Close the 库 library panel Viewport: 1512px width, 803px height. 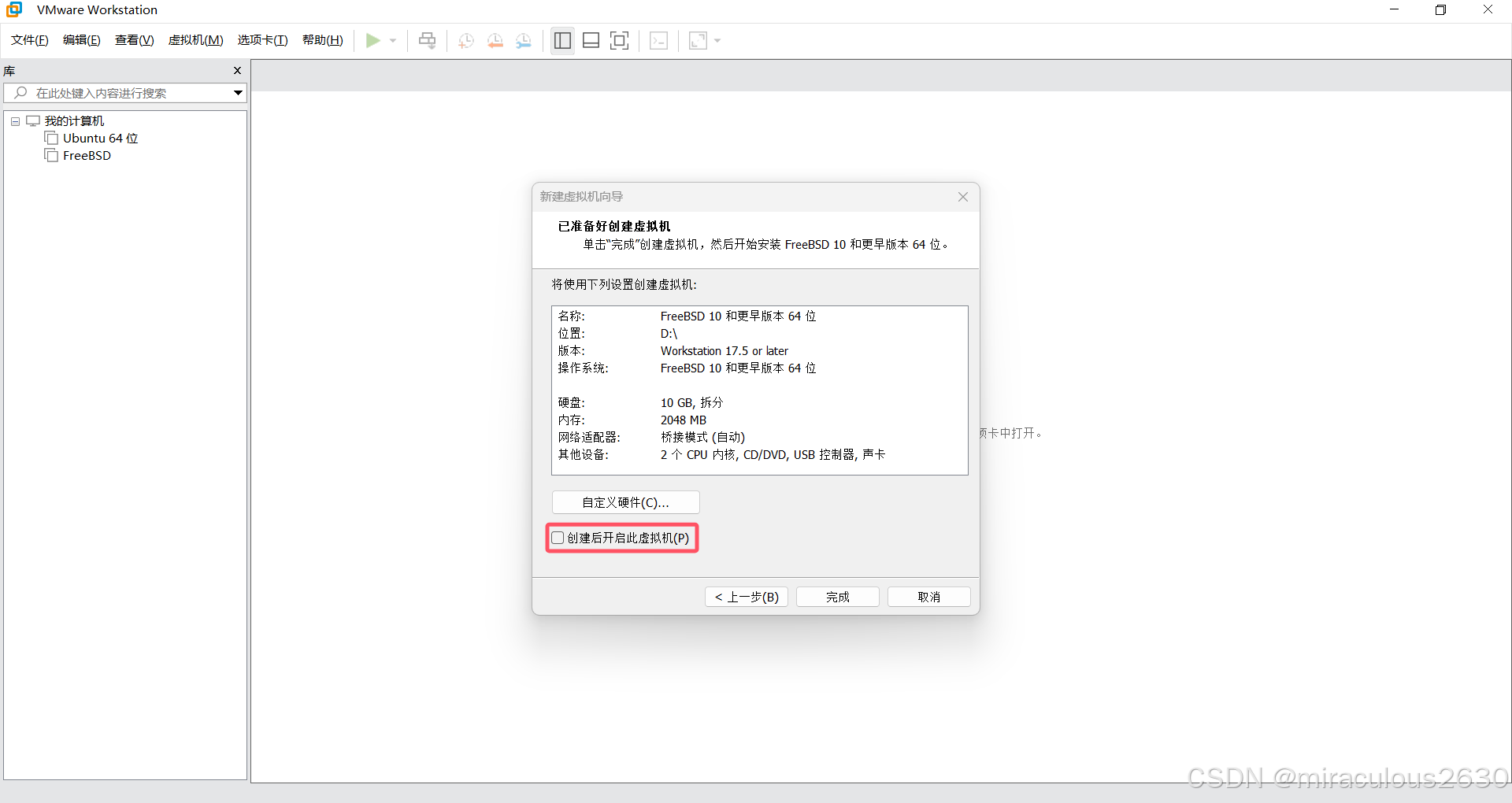tap(237, 71)
